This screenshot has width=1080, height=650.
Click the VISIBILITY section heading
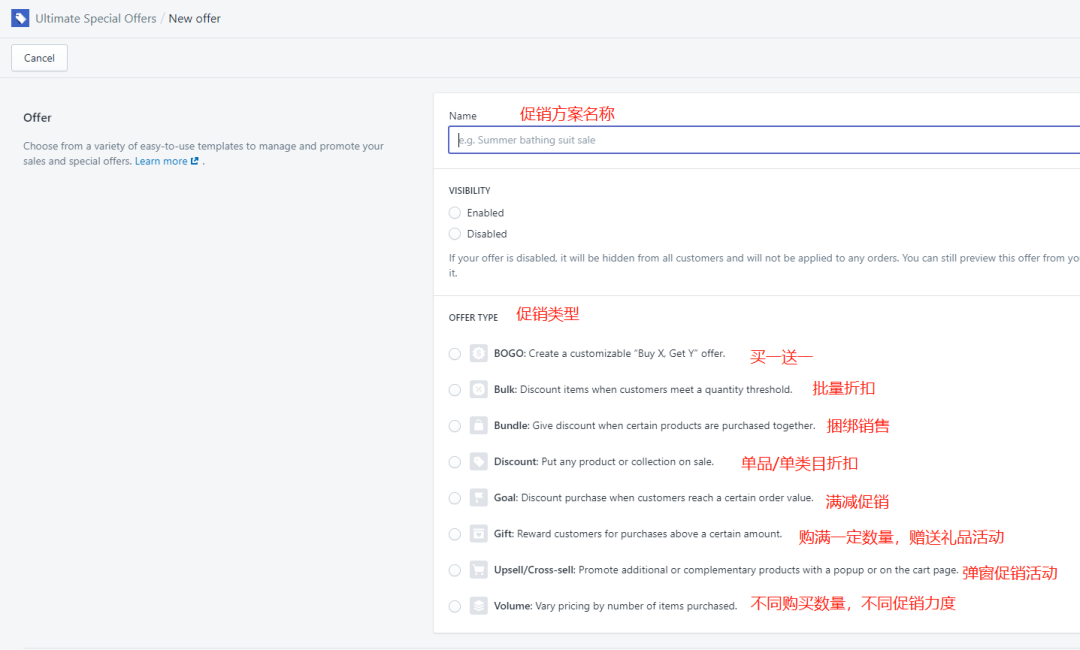click(470, 190)
